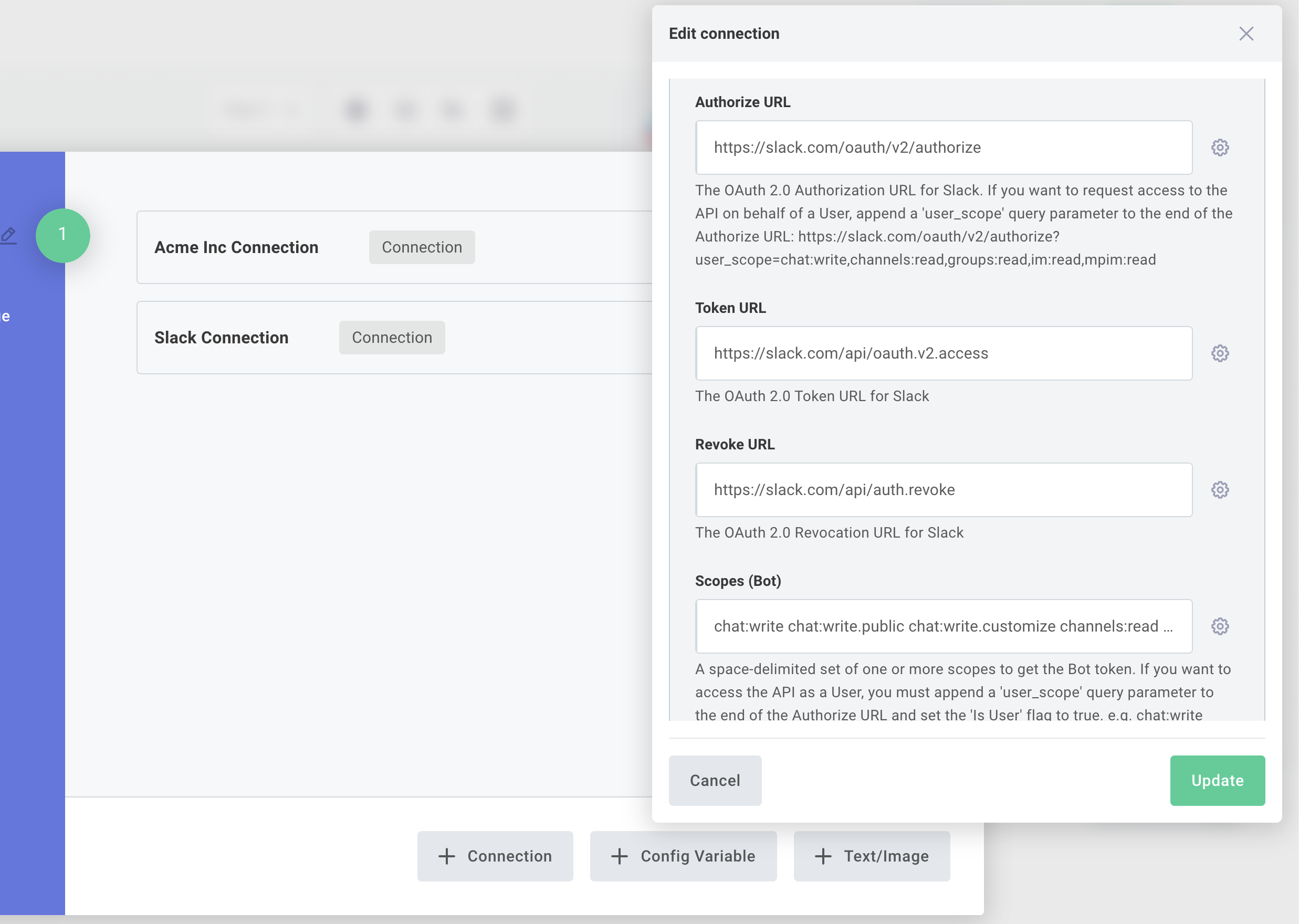Add a new Config Variable
This screenshot has height=924, width=1299.
click(683, 856)
